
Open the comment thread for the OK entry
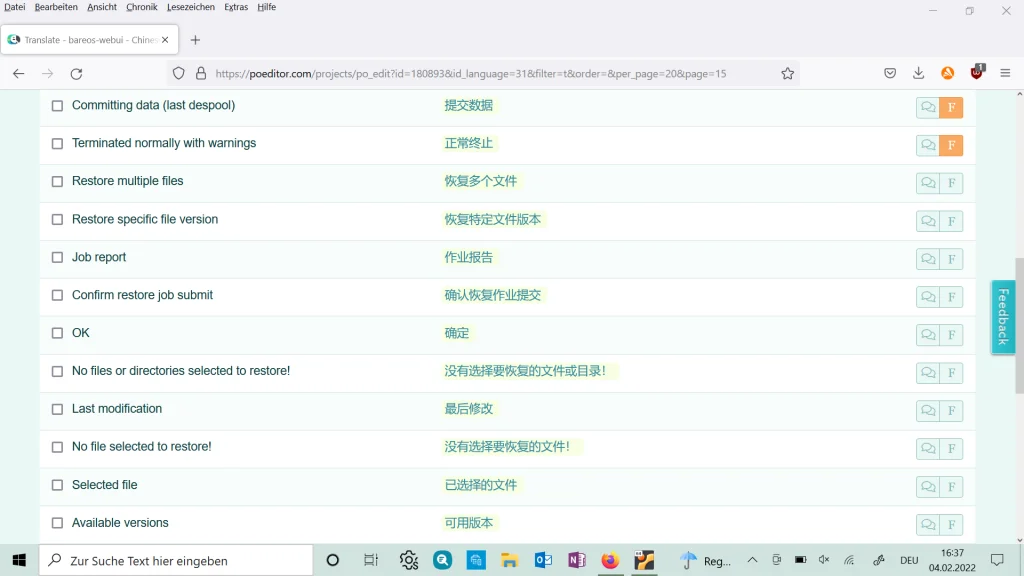coord(927,335)
